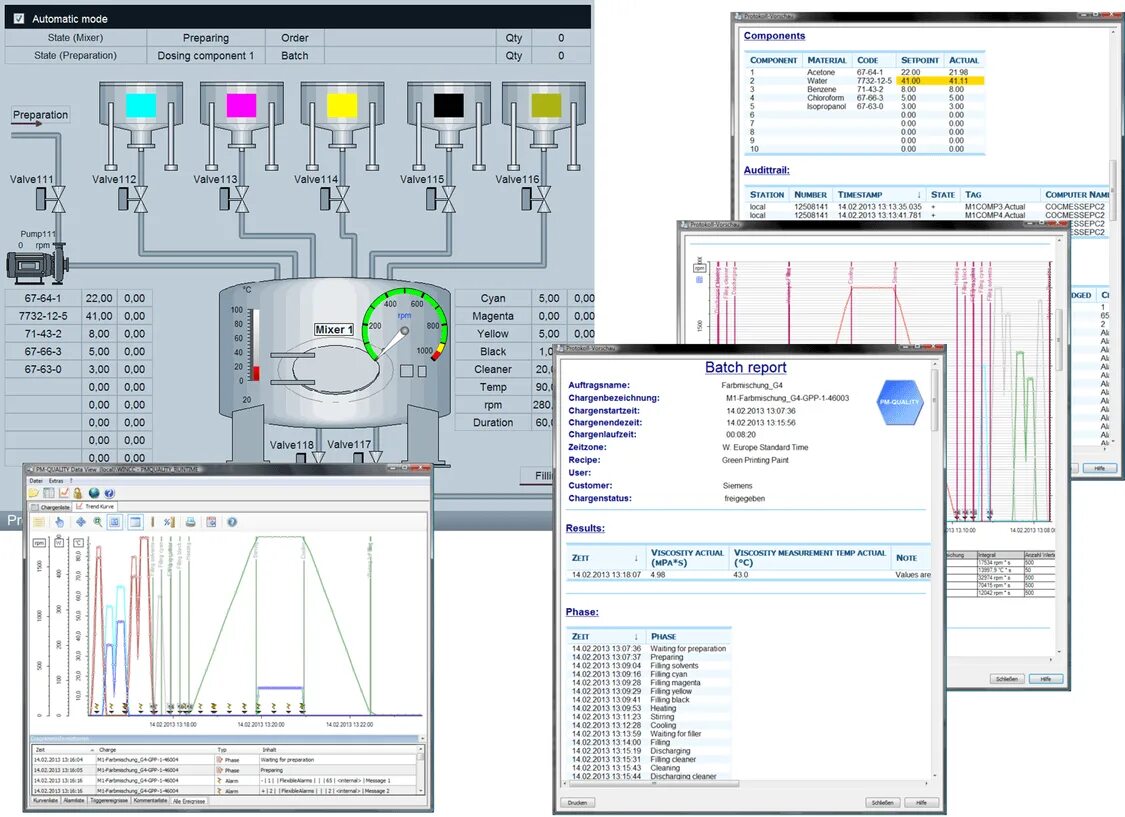Click the vertical ruler icon in trend toolbar
This screenshot has height=817, width=1125.
click(152, 522)
